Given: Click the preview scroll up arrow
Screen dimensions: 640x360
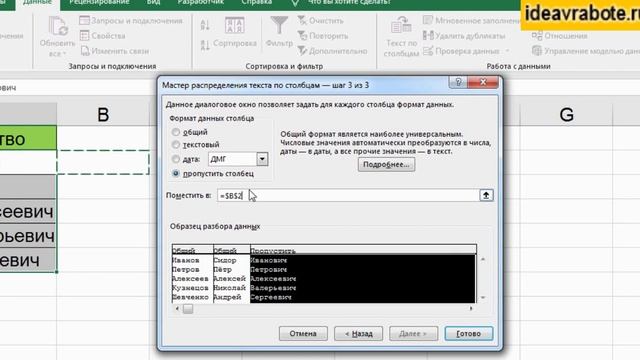Looking at the screenshot, I should tap(483, 260).
